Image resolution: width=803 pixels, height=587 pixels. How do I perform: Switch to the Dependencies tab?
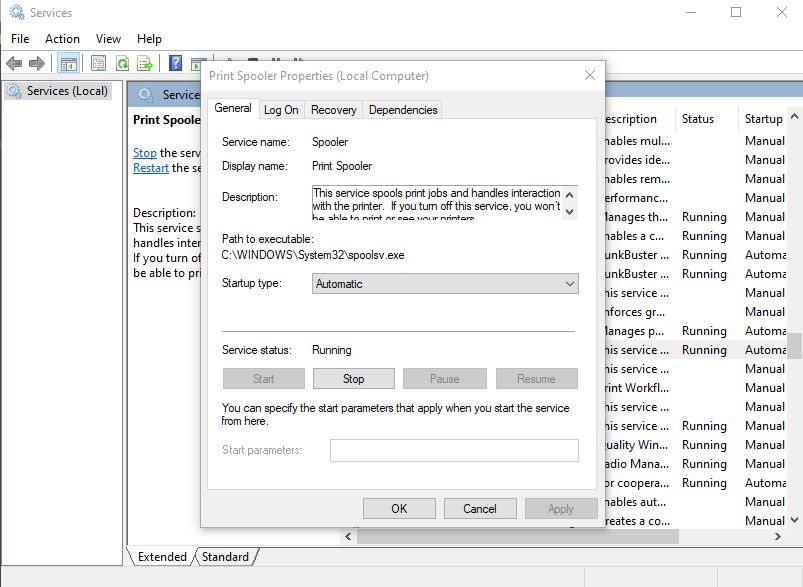coord(403,110)
